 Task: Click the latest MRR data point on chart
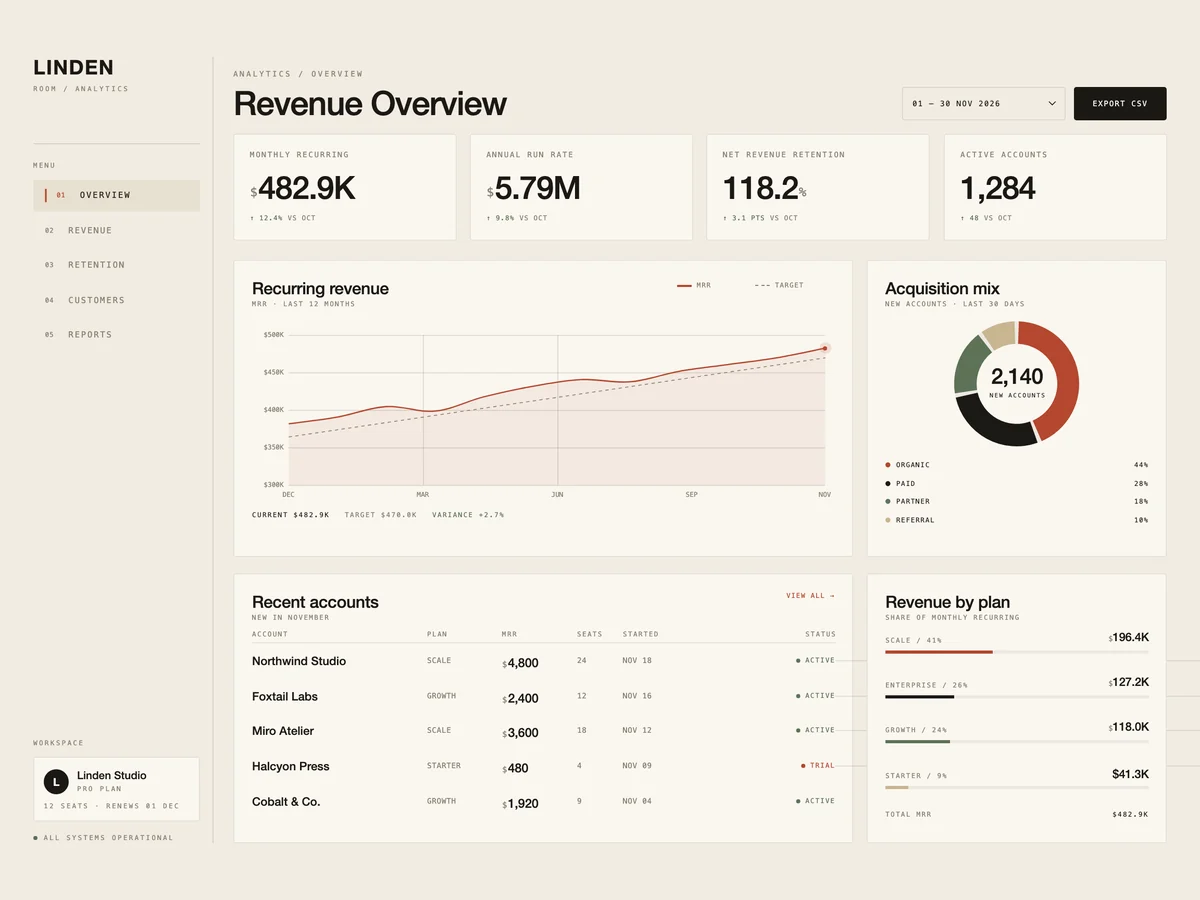[825, 348]
